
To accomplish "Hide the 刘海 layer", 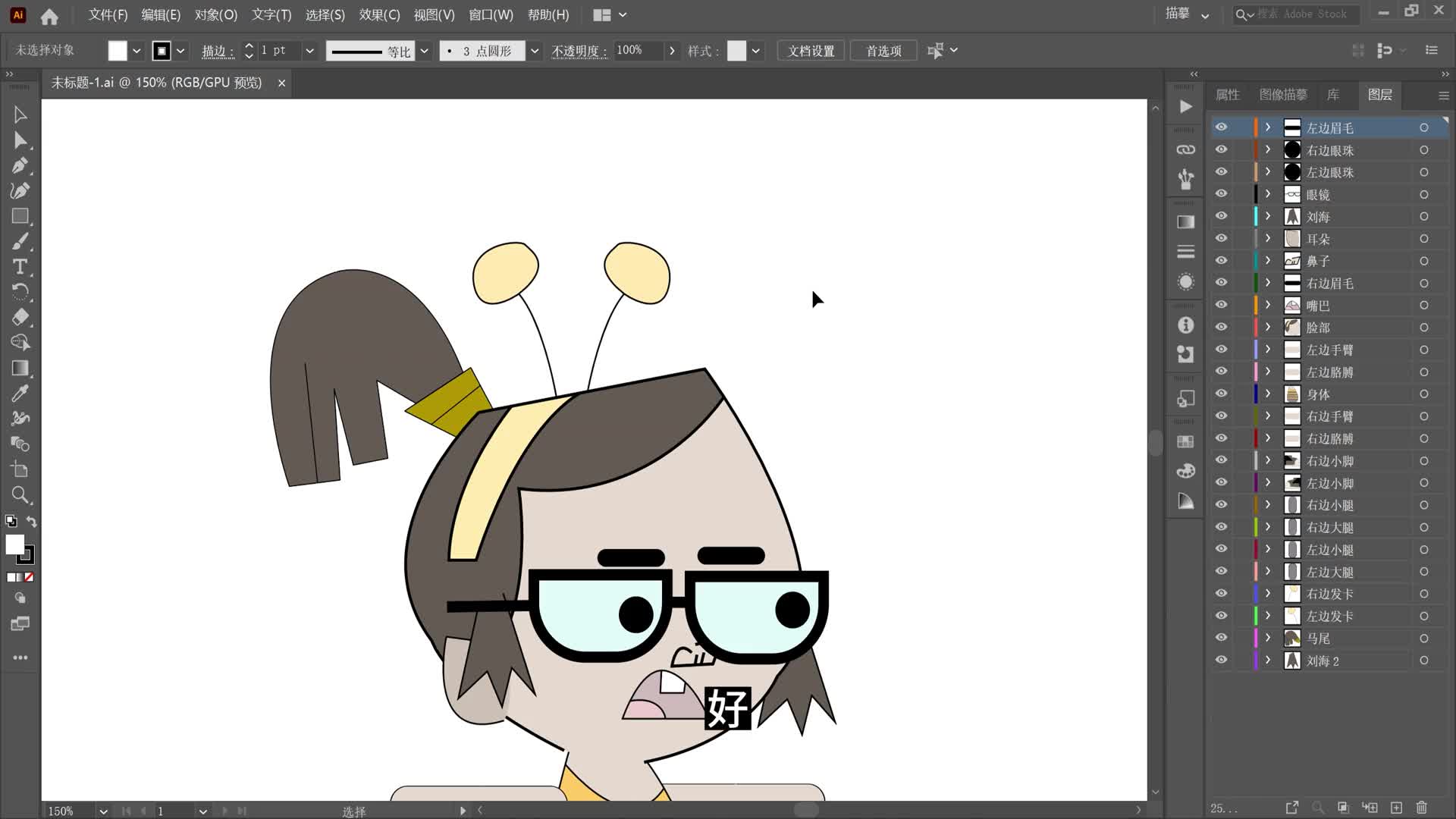I will point(1221,216).
